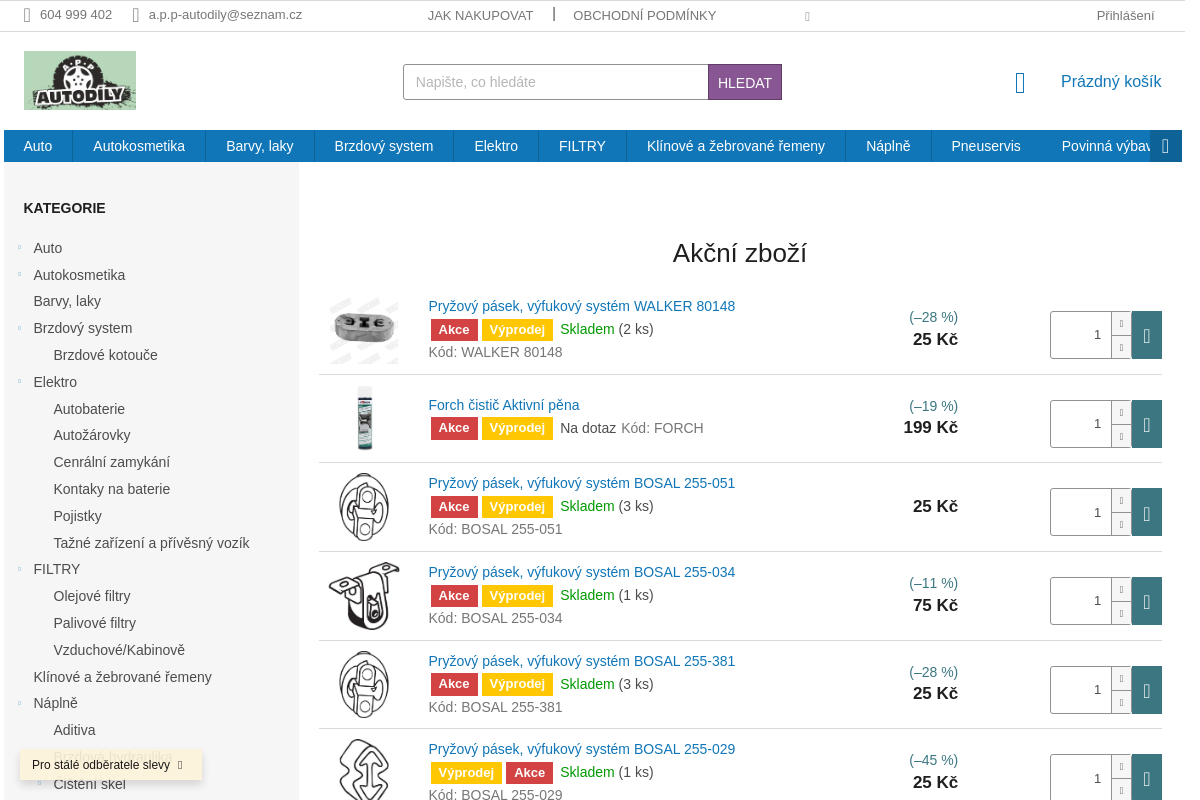
Task: Open FILTRY in top menu
Action: [x=582, y=146]
